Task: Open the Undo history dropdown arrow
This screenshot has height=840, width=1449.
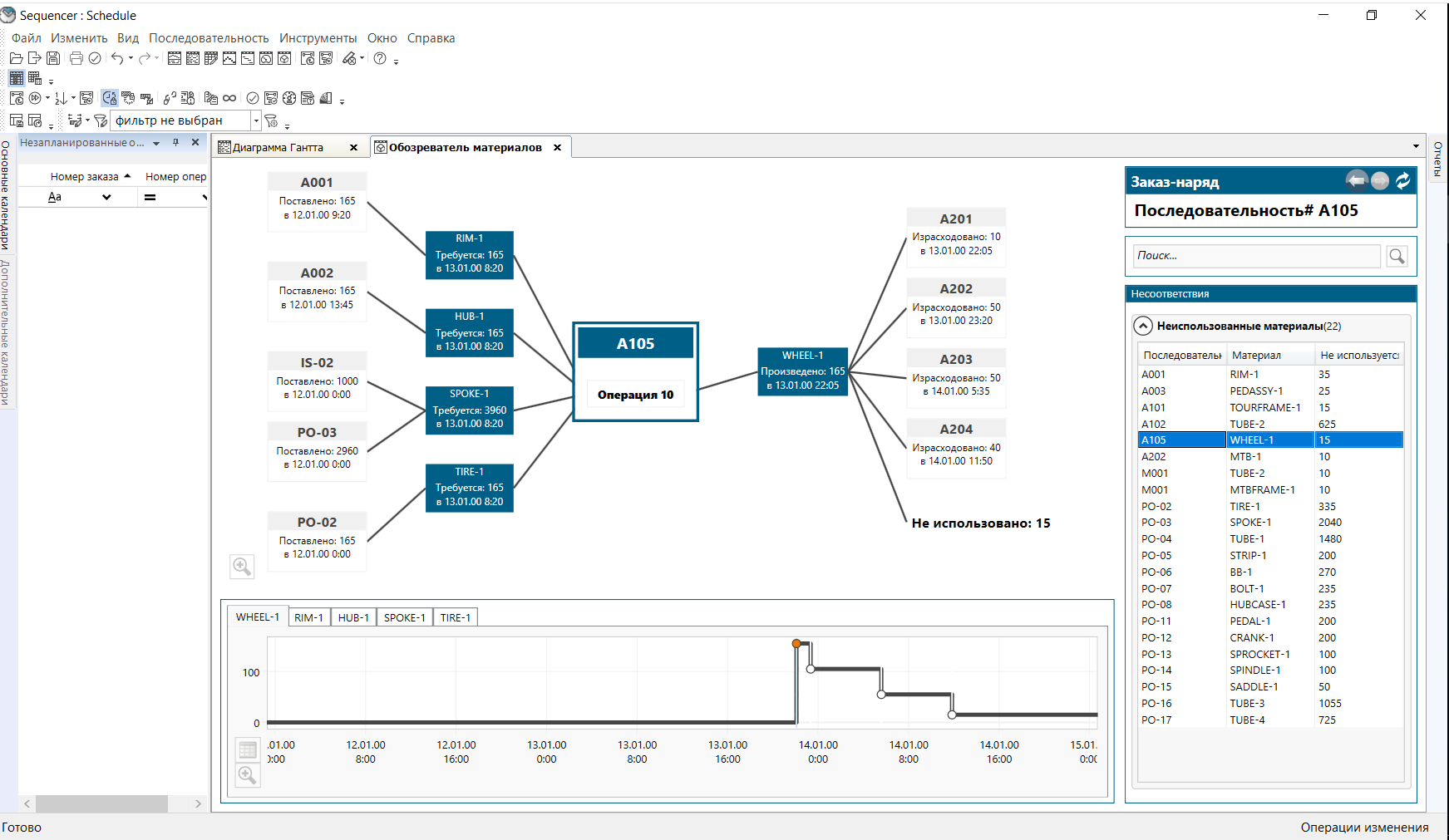Action: (131, 58)
